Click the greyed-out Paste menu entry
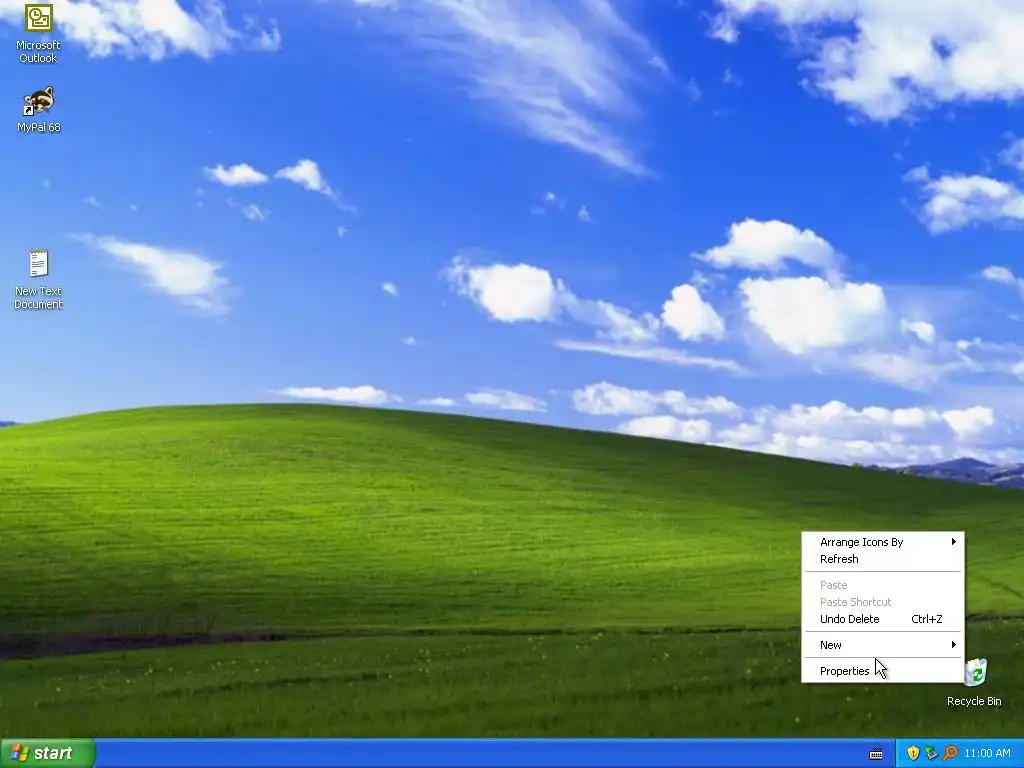The height and width of the screenshot is (768, 1024). tap(882, 585)
